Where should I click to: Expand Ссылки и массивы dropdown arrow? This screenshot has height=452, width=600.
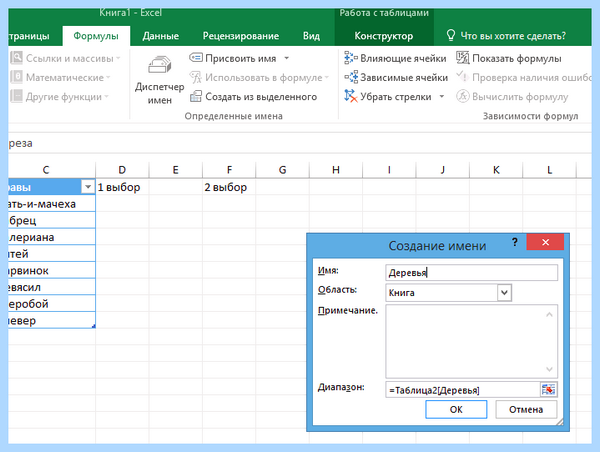pos(118,58)
